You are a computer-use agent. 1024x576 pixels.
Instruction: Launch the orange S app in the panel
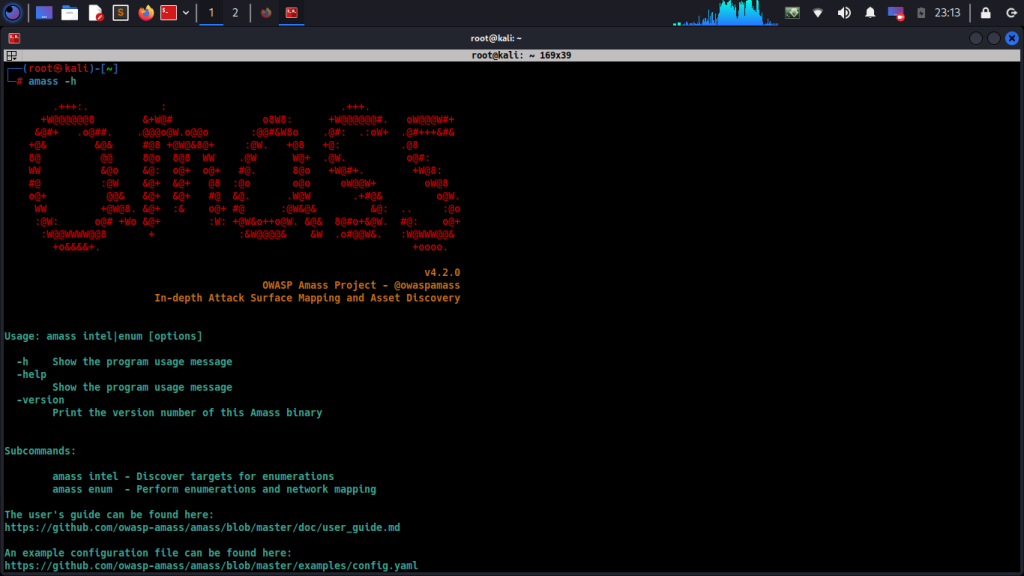121,12
